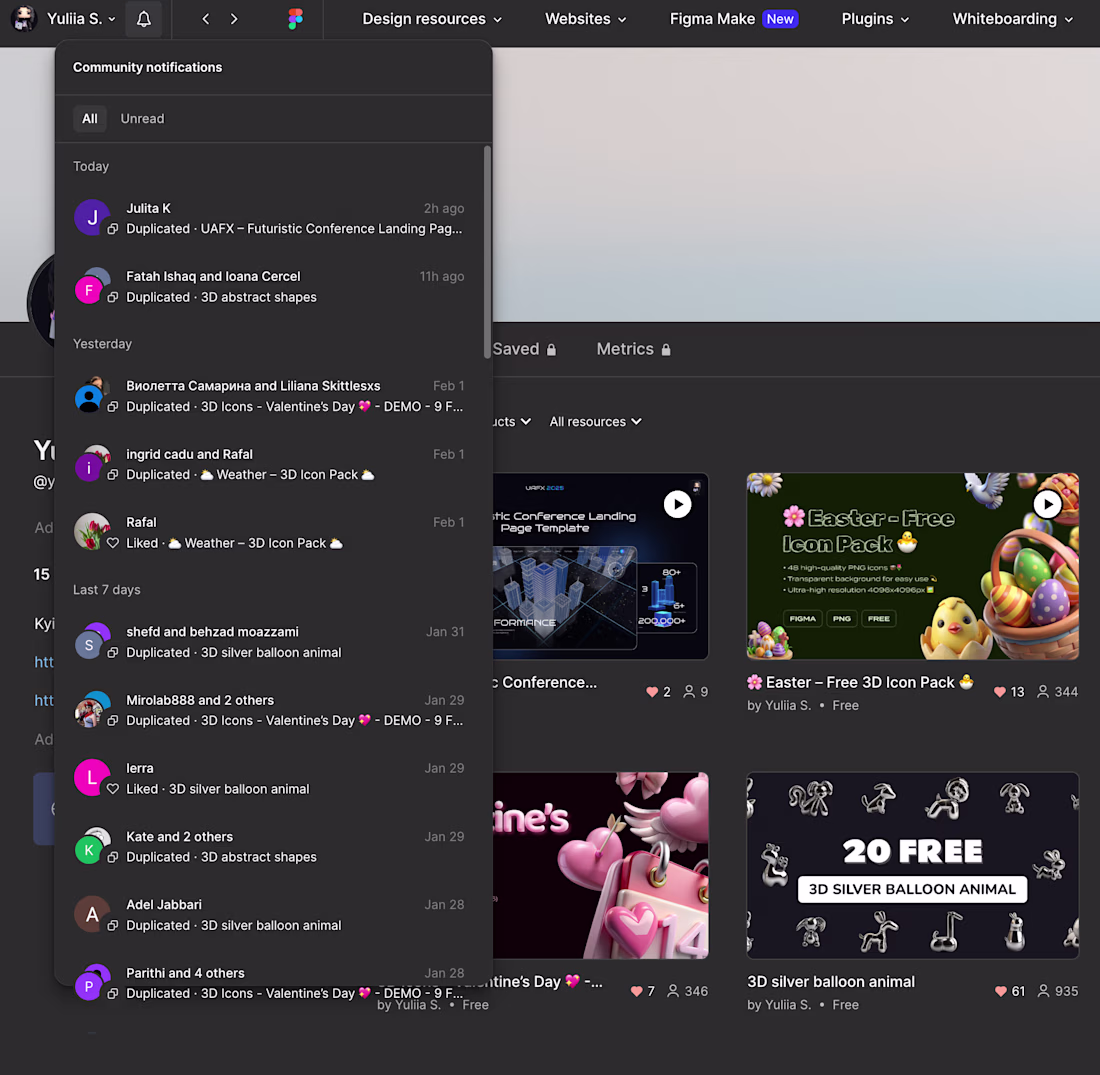The height and width of the screenshot is (1075, 1100).
Task: Open the Valentine's Day icons thumbnail
Action: [601, 865]
